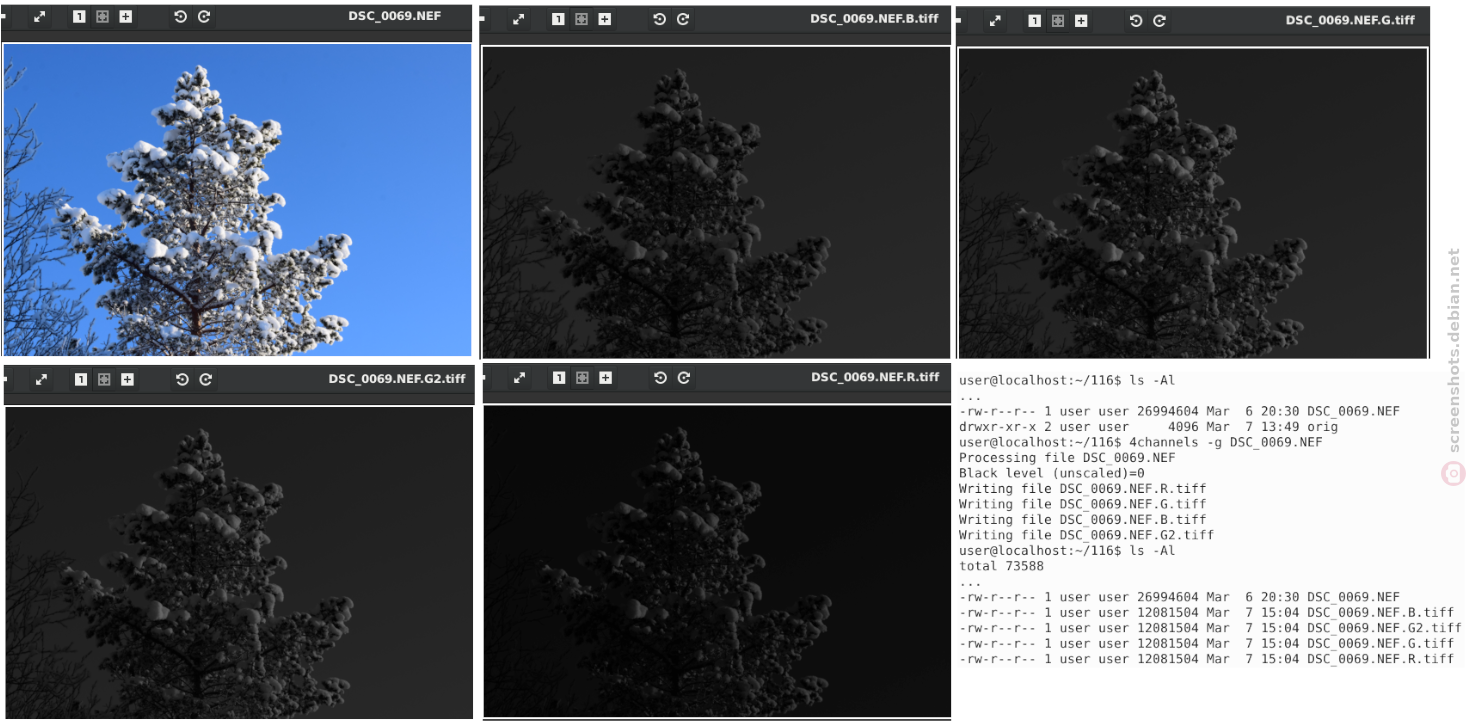
Task: Rotate right in DSC_0069.NEF.R.tiff viewer
Action: (x=684, y=378)
